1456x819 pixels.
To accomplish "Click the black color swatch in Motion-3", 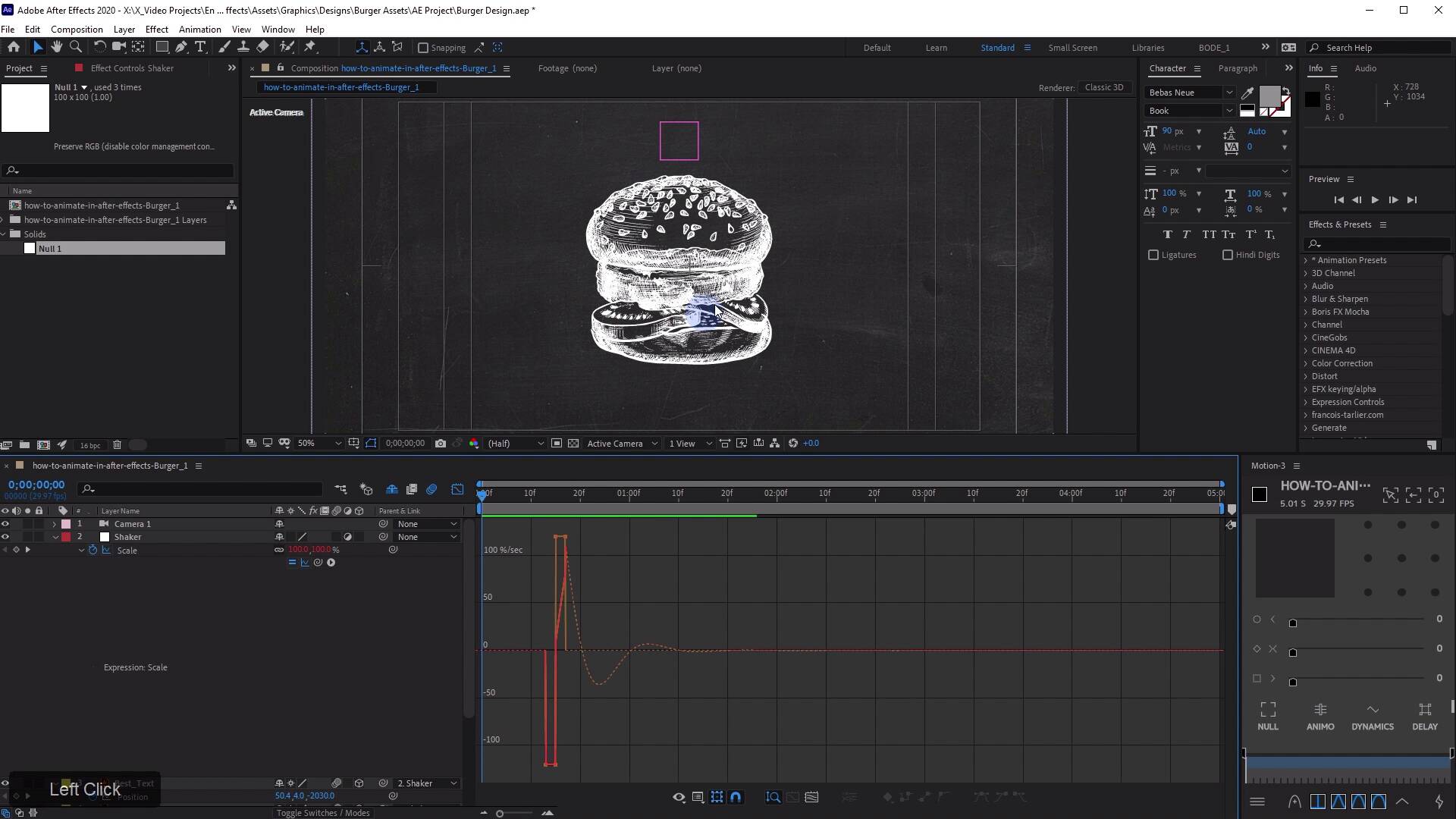I will pos(1260,494).
